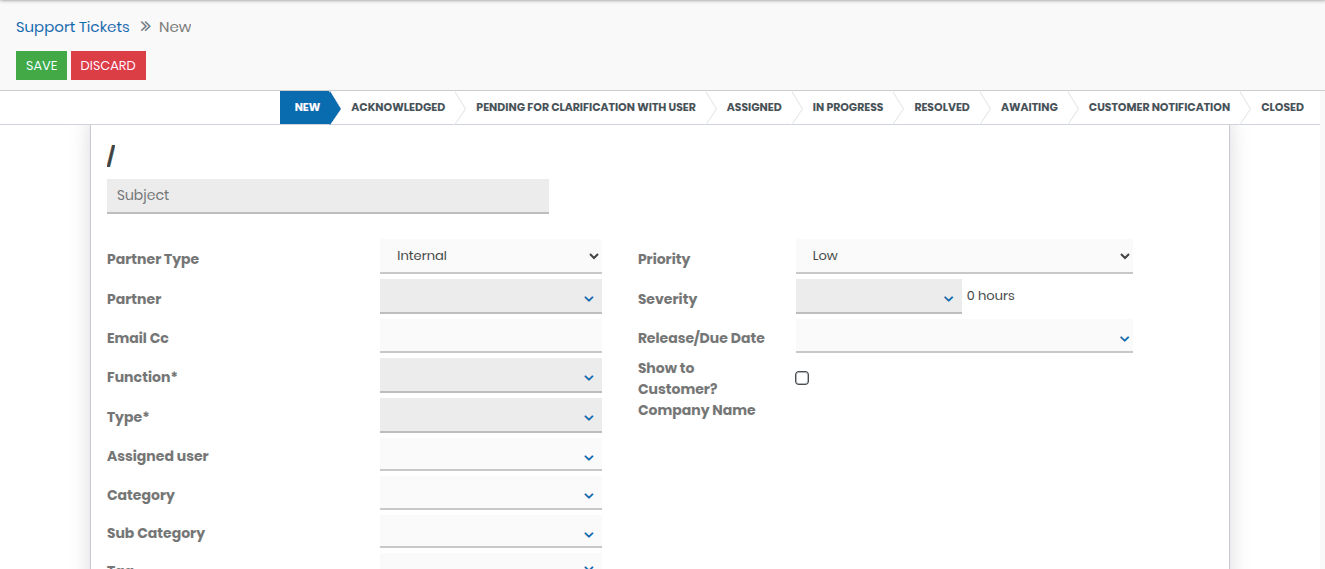Switch stage to Closed
Image resolution: width=1325 pixels, height=569 pixels.
(x=1281, y=107)
